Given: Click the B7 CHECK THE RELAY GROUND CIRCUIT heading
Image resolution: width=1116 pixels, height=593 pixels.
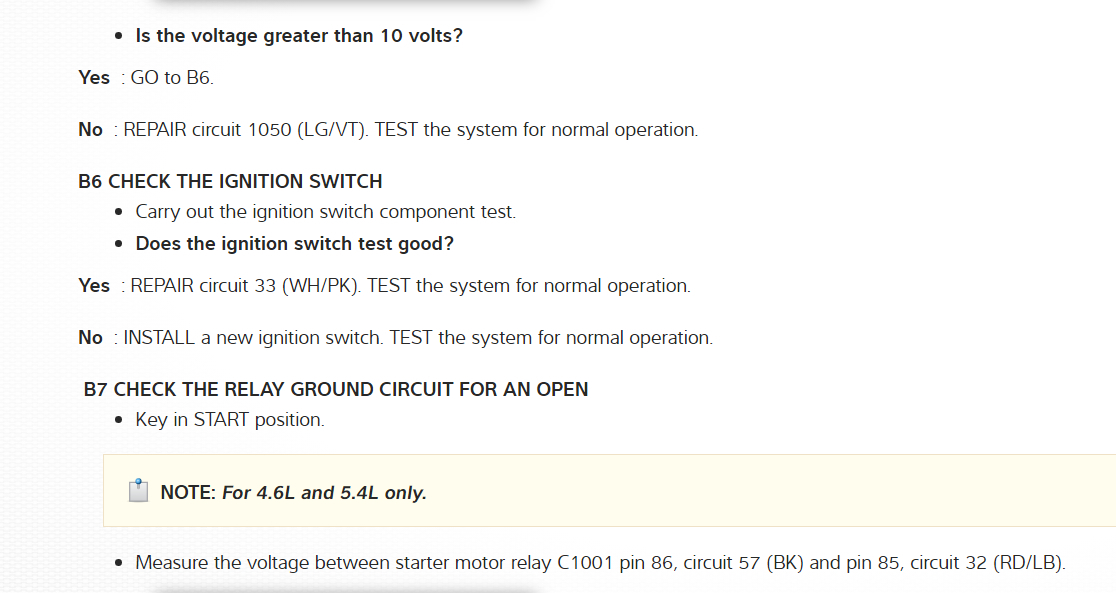Looking at the screenshot, I should tap(336, 390).
